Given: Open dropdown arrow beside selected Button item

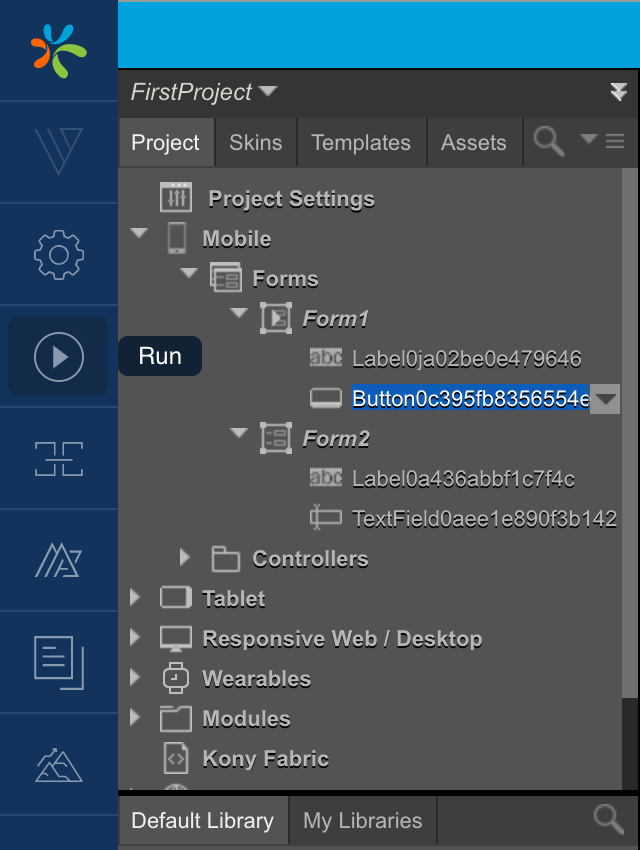Looking at the screenshot, I should coord(606,400).
